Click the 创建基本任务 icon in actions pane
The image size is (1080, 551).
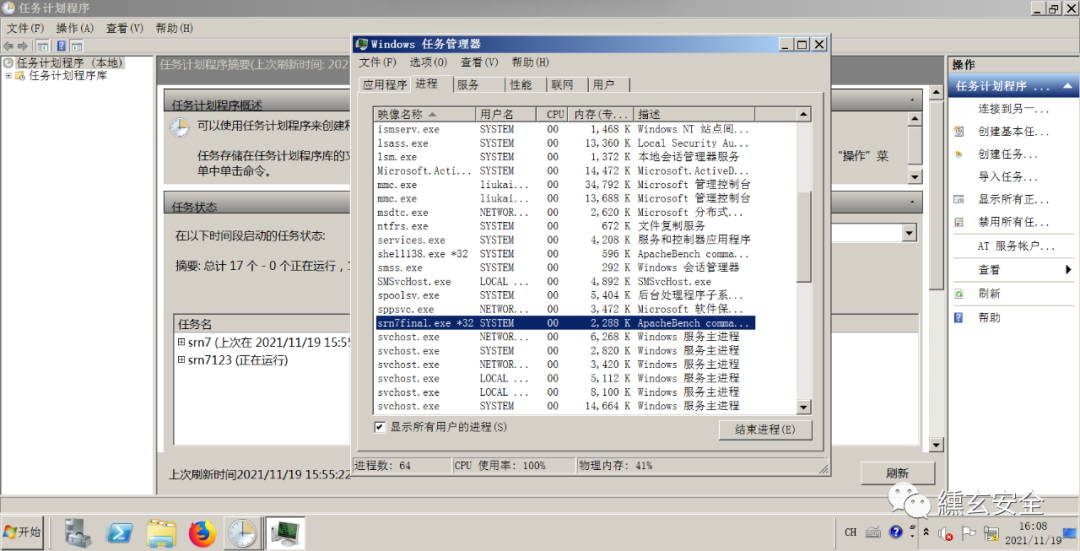pos(959,131)
